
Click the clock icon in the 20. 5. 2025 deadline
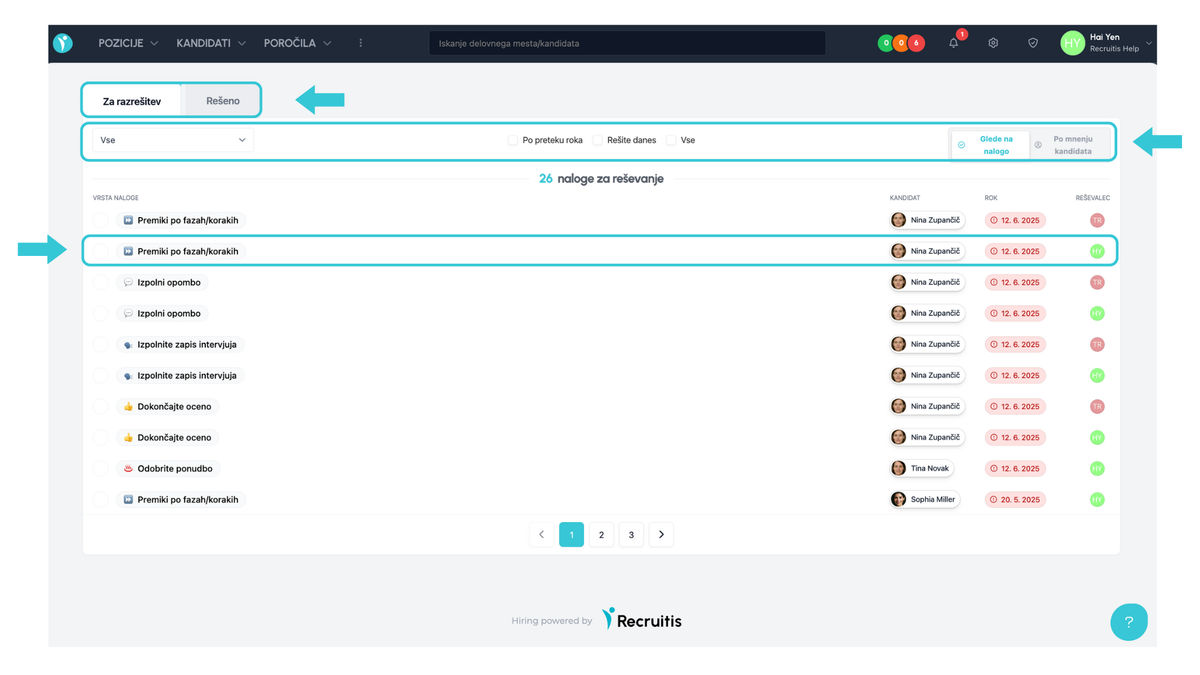(x=994, y=499)
